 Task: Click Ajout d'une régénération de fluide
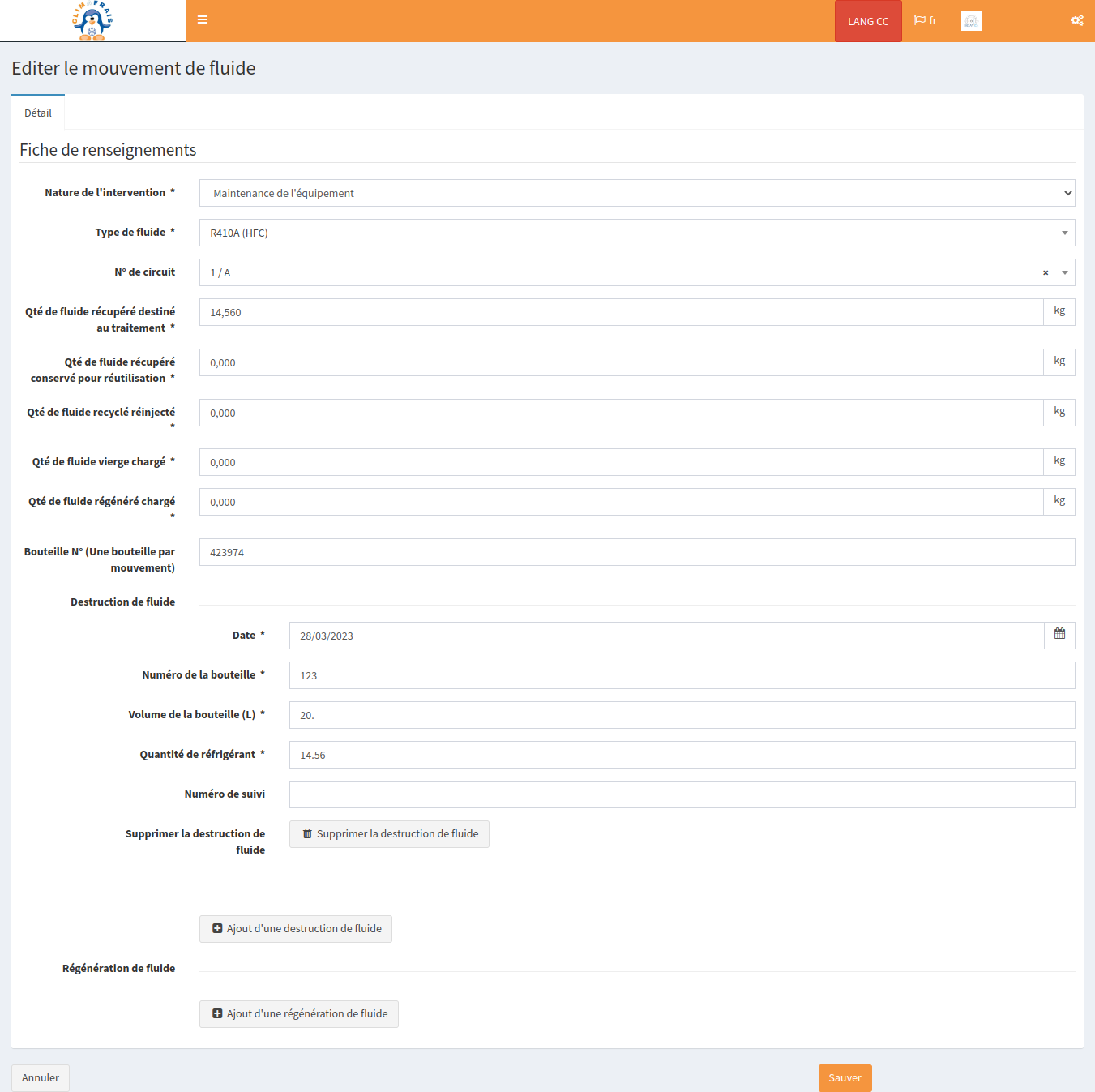coord(299,1014)
